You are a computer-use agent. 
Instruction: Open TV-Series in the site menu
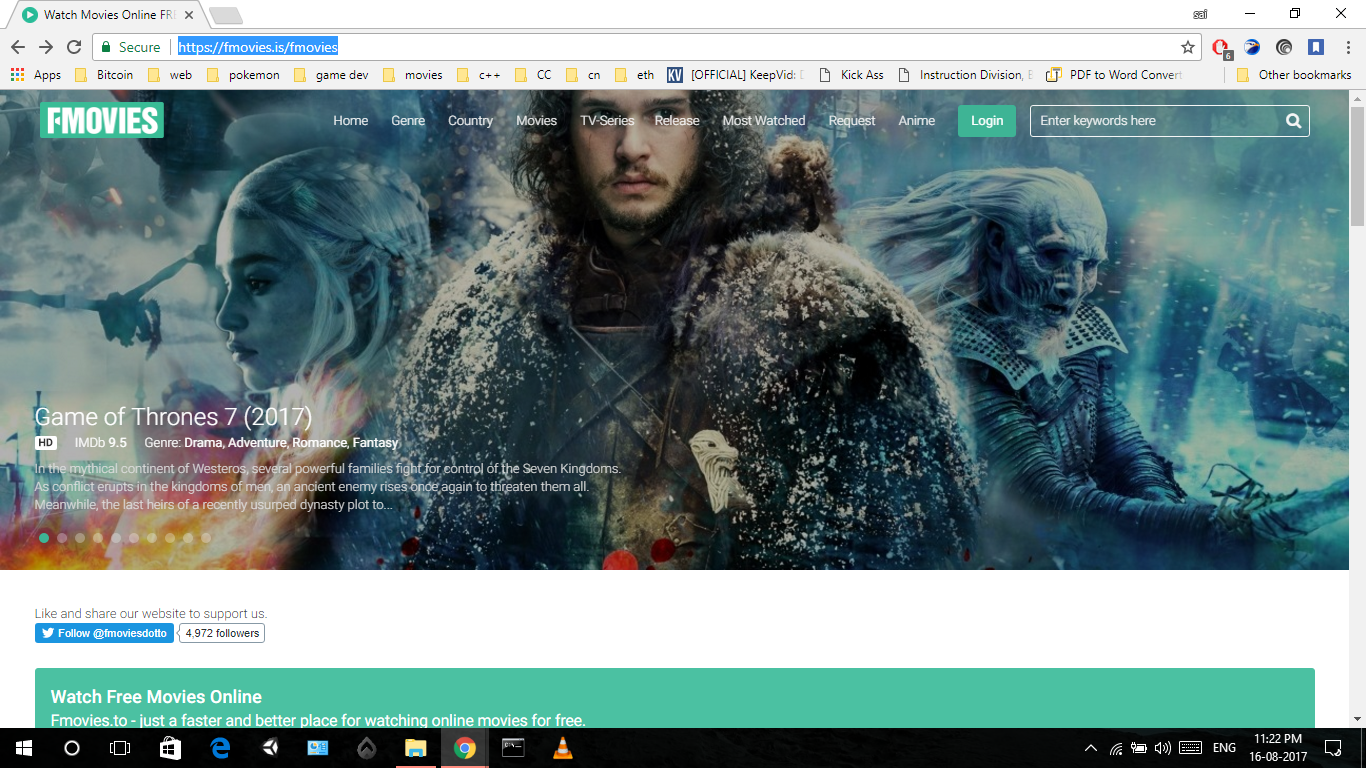click(x=607, y=121)
